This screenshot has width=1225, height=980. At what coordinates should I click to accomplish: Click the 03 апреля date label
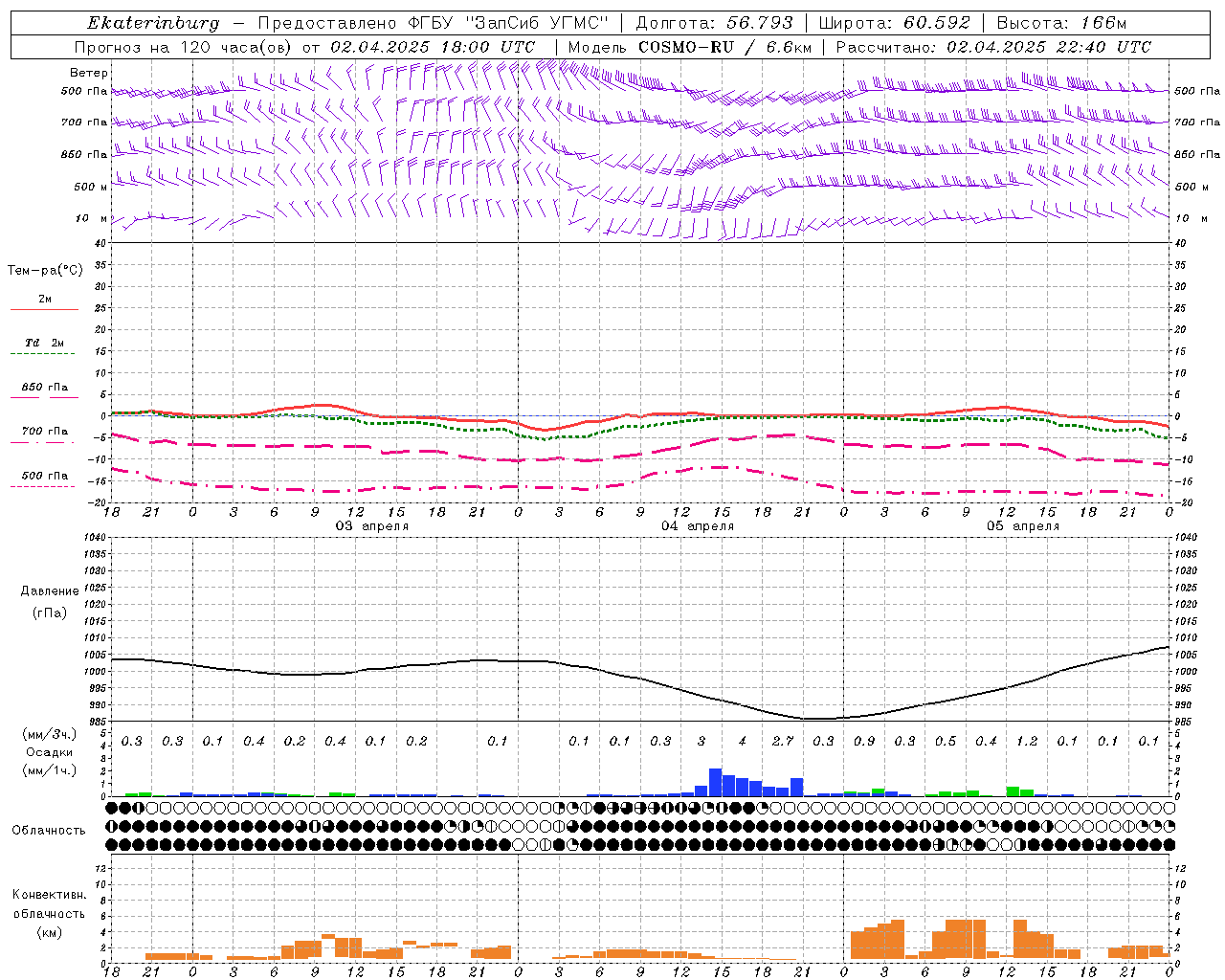[x=371, y=526]
